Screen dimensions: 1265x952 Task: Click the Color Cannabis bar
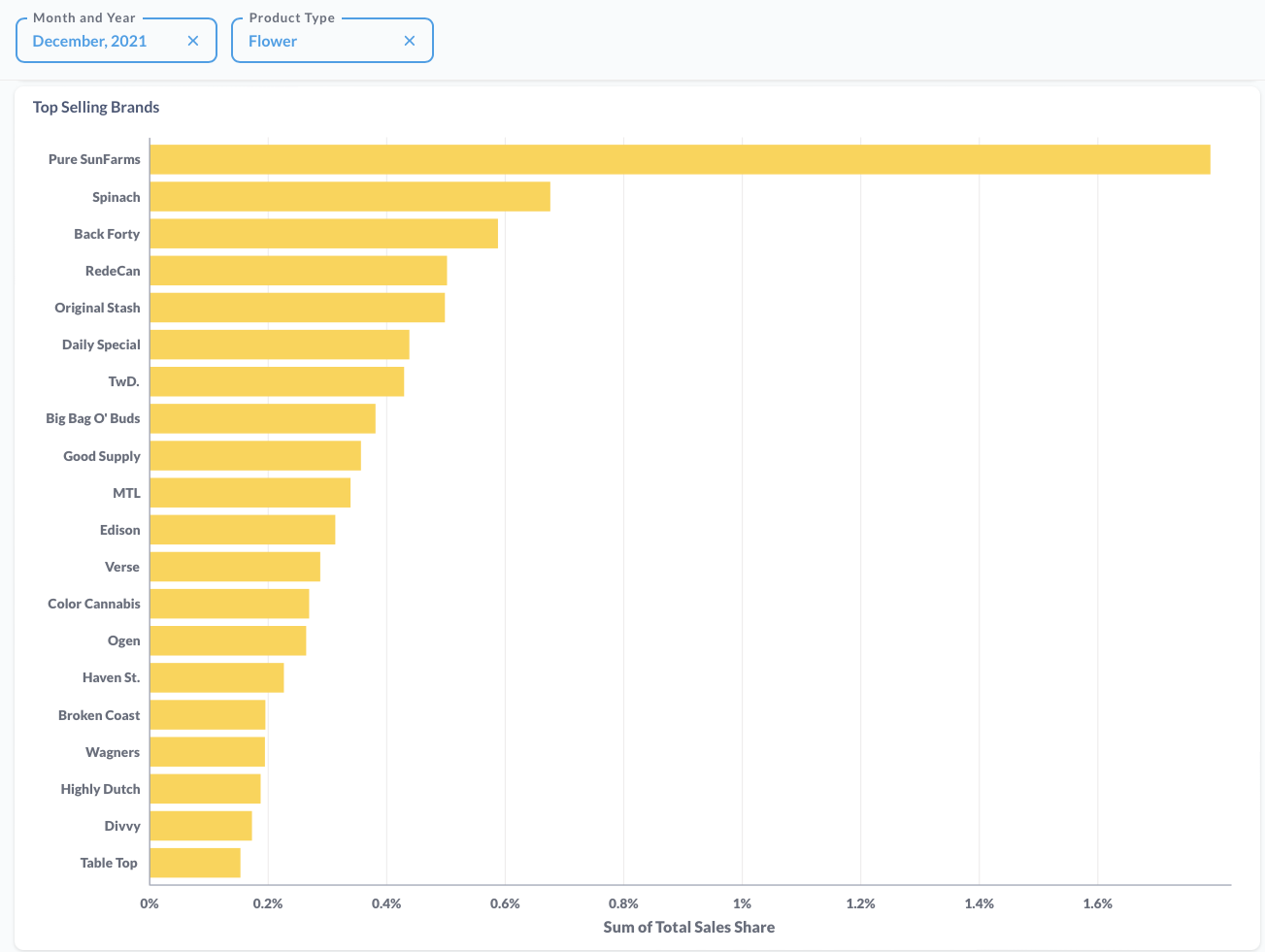(230, 603)
